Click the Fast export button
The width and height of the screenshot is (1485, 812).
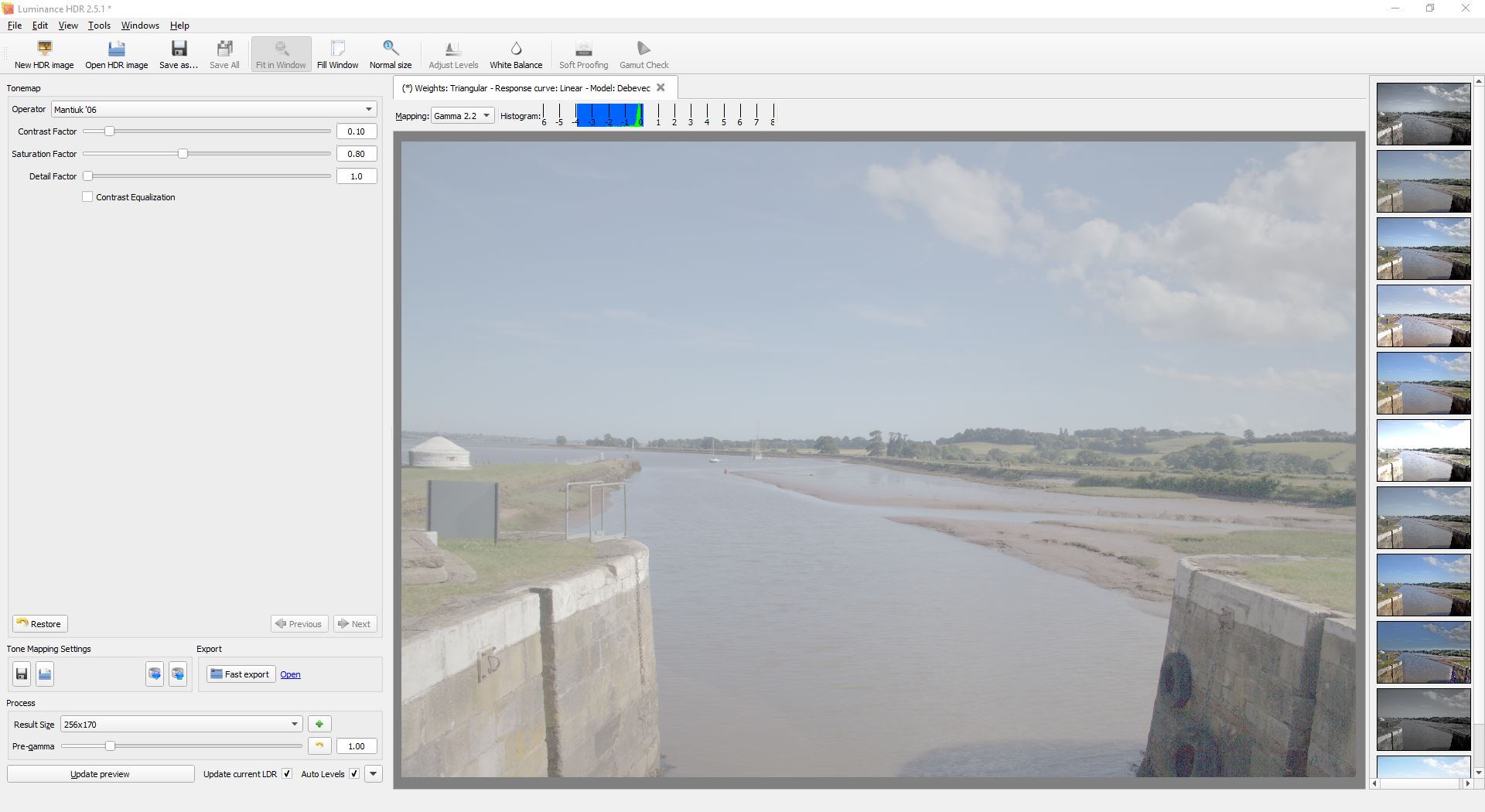click(241, 674)
